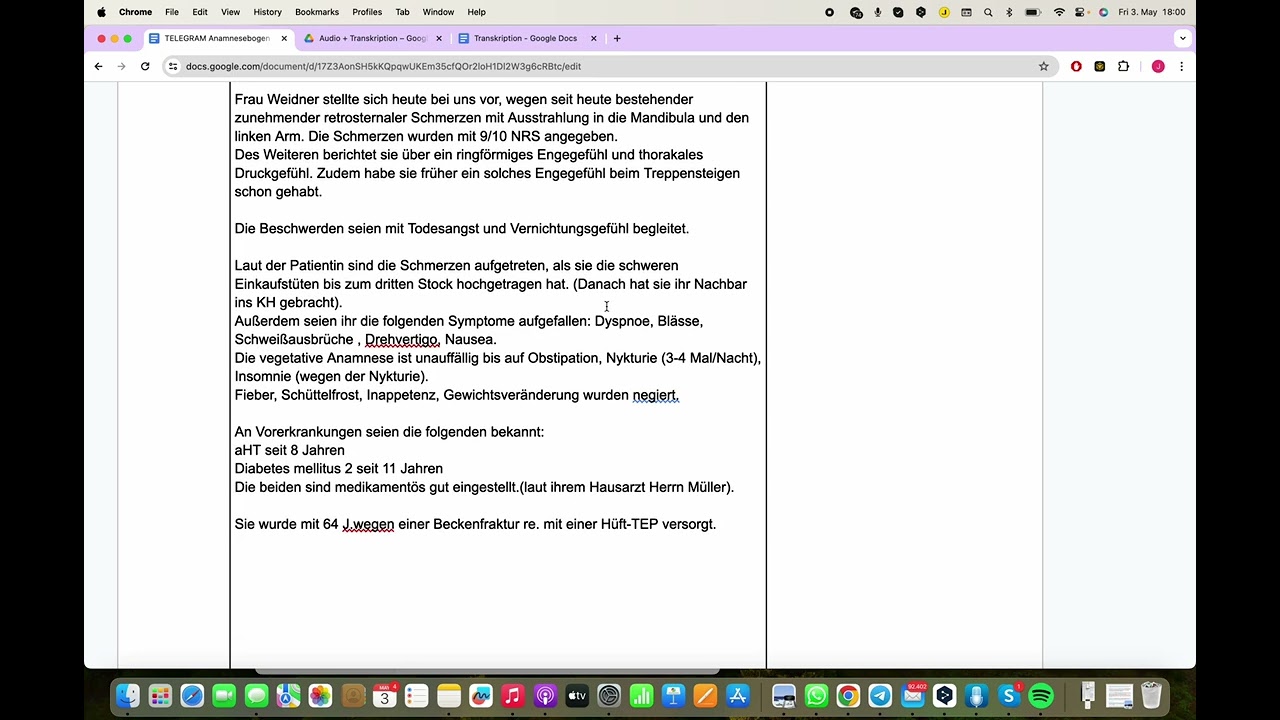Open Photos from the Dock

click(x=320, y=696)
